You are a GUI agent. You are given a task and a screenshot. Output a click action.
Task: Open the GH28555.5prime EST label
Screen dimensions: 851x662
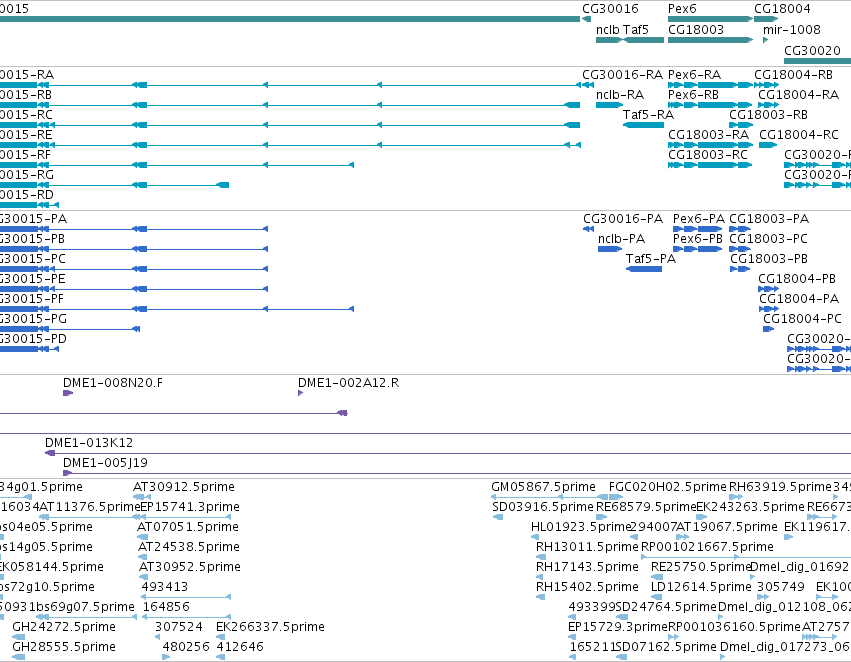tap(64, 647)
